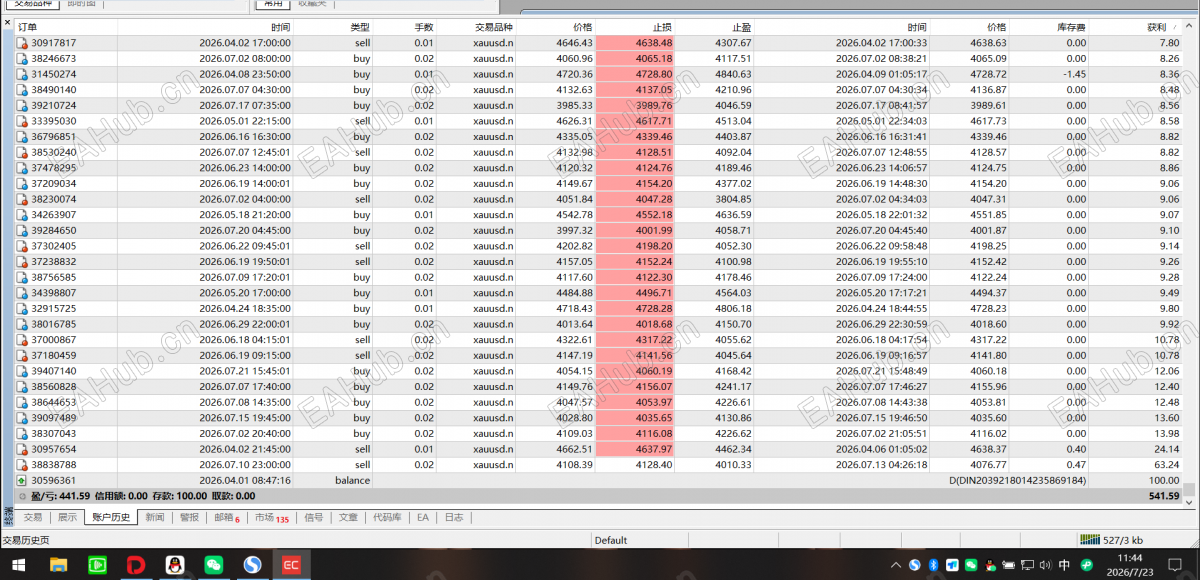Sort by the 订单 column header
Screen dimensions: 1200x580
66,27
